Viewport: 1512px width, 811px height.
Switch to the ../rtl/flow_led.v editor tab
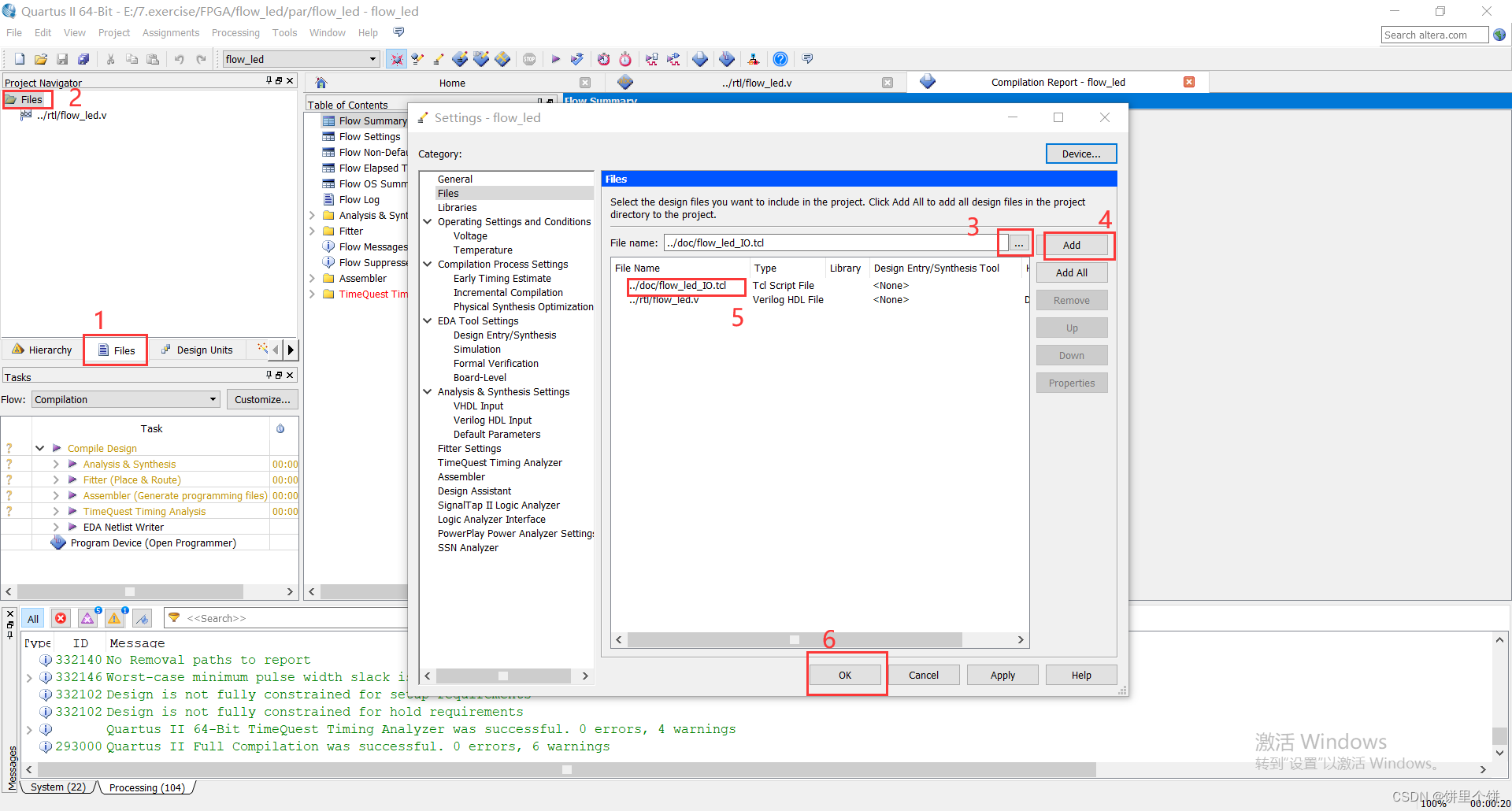pyautogui.click(x=757, y=83)
